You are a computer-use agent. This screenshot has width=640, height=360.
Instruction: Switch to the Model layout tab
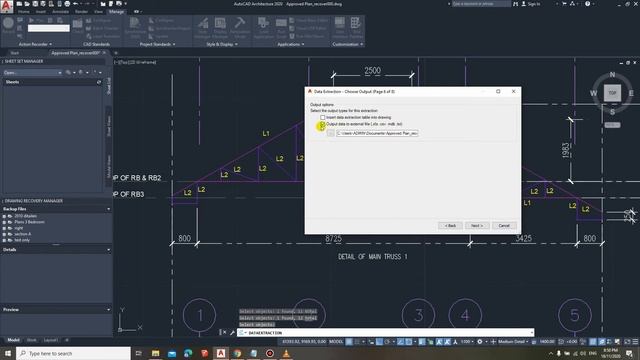[x=13, y=340]
